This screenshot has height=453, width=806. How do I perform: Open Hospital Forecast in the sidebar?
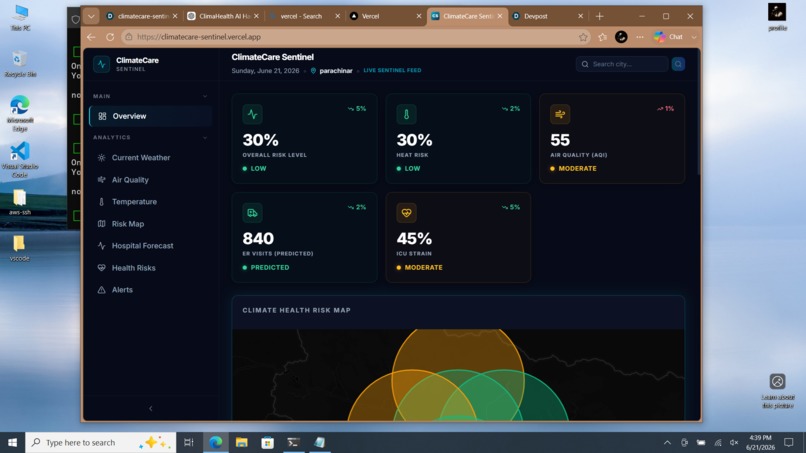pyautogui.click(x=142, y=246)
